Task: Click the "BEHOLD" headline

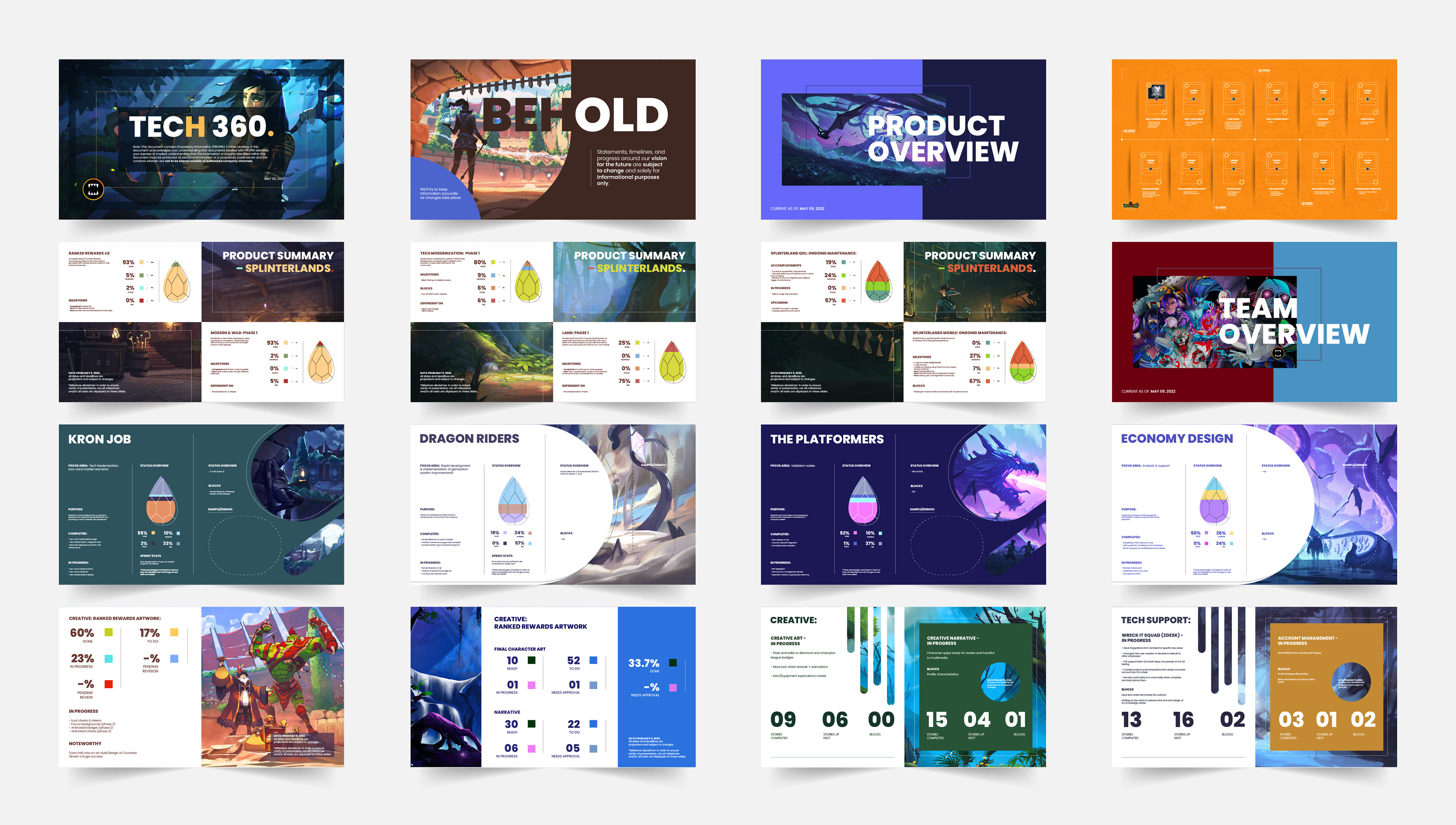Action: pos(575,114)
